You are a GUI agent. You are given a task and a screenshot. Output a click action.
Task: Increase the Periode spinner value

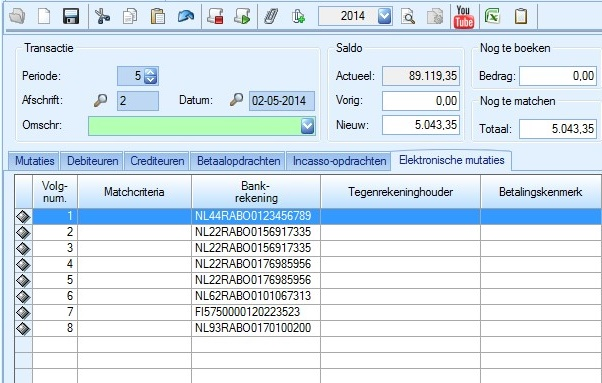pyautogui.click(x=150, y=72)
